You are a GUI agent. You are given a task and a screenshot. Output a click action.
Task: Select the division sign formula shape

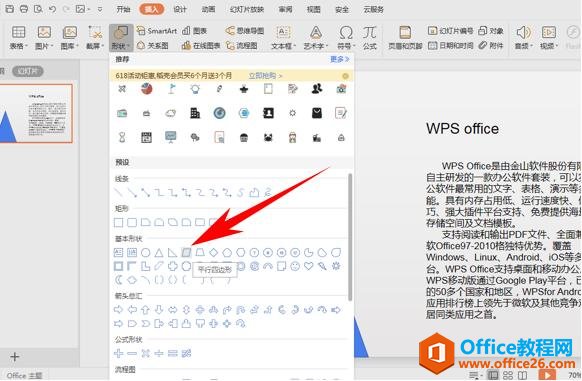[159, 353]
